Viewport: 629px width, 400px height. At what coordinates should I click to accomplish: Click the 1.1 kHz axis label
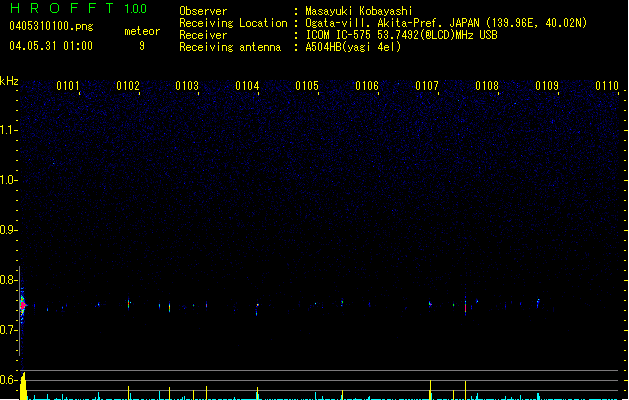pos(7,130)
